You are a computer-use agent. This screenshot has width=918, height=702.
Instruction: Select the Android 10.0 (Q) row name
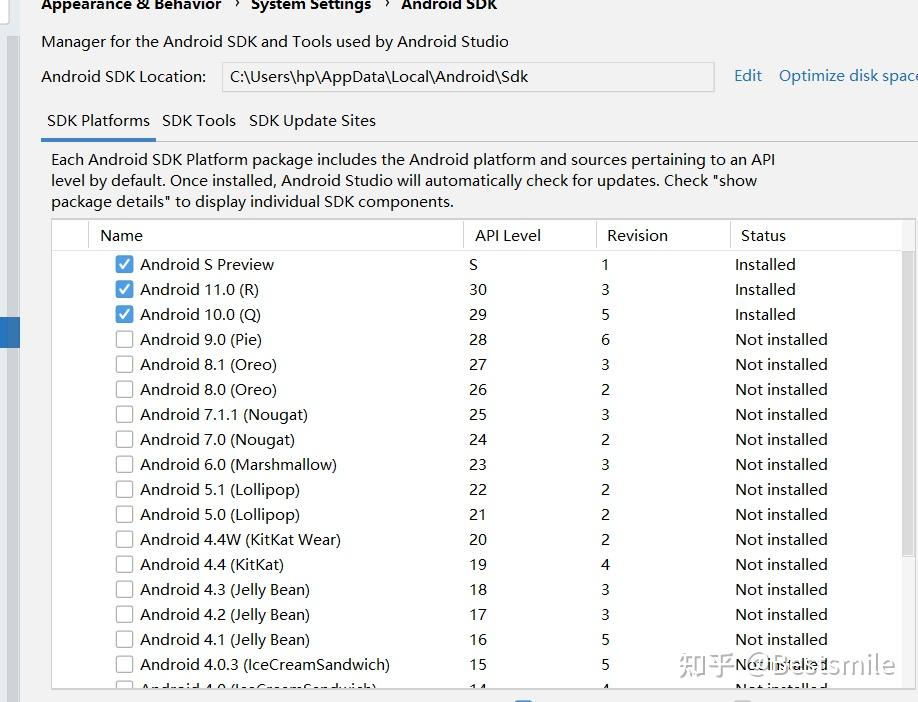click(200, 314)
